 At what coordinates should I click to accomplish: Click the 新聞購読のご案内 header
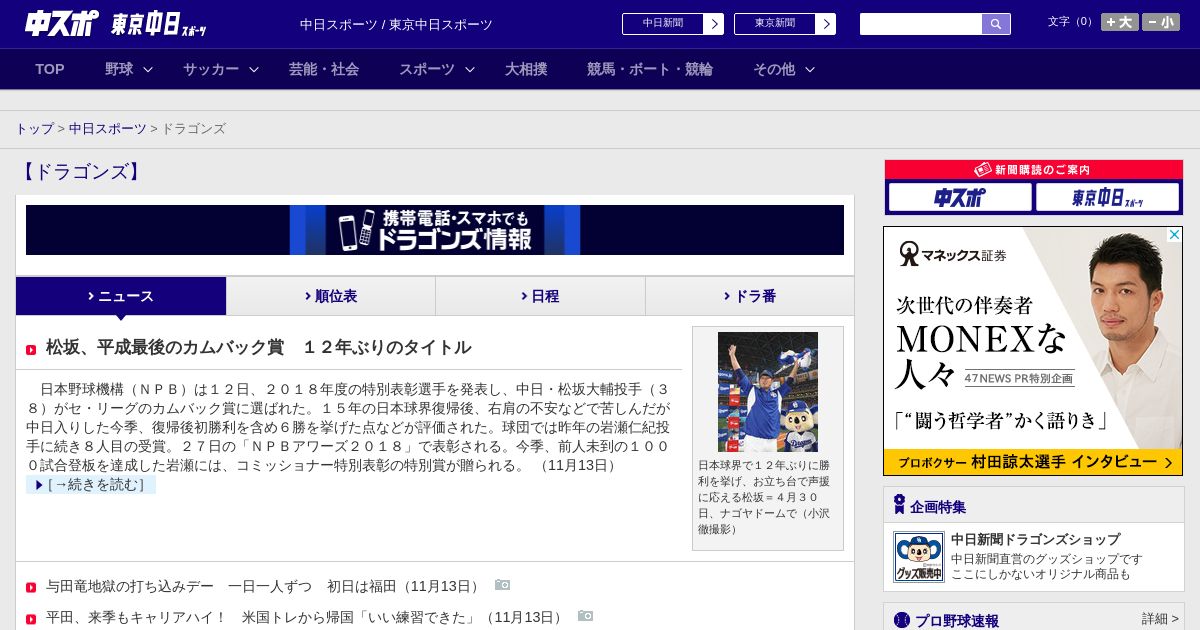click(1034, 170)
